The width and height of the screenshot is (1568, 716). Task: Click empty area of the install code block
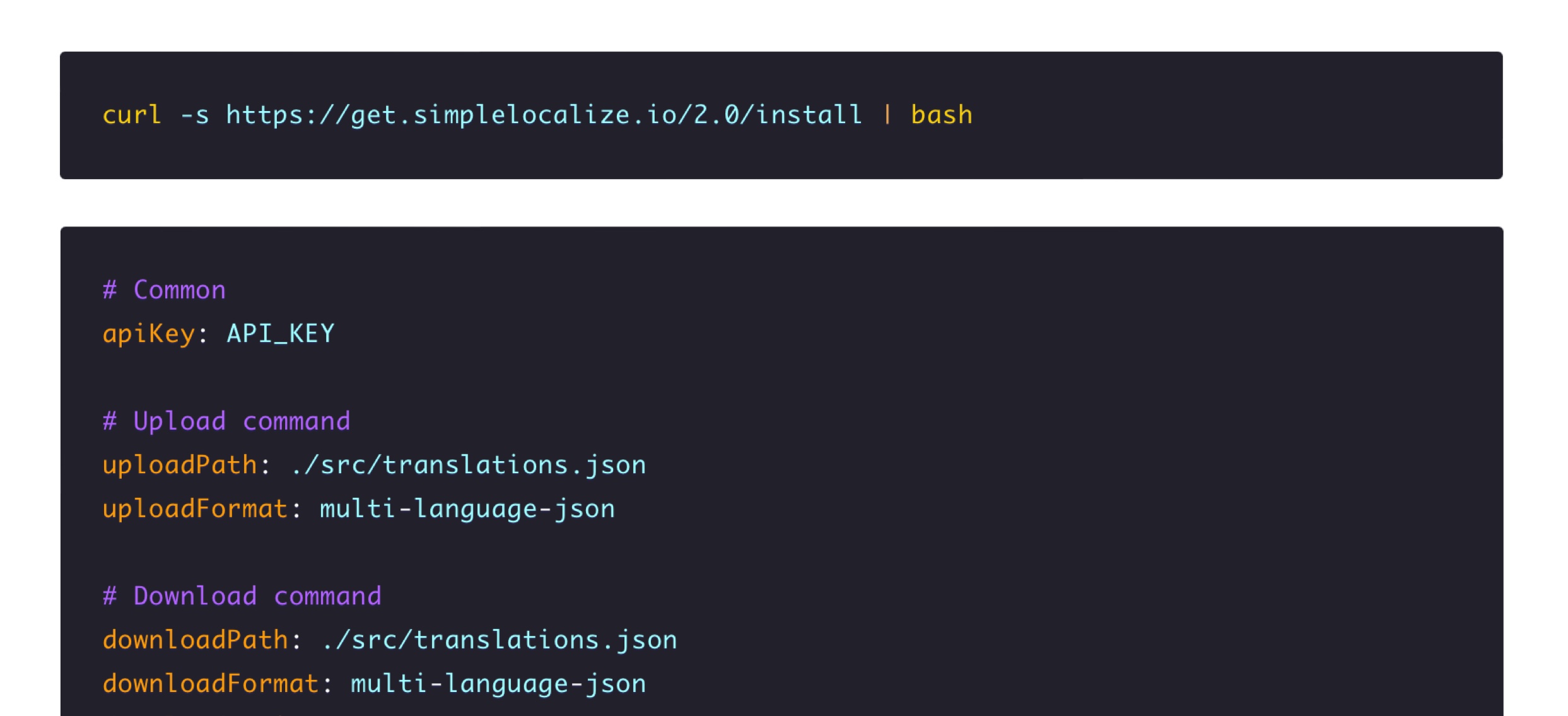[x=1230, y=115]
